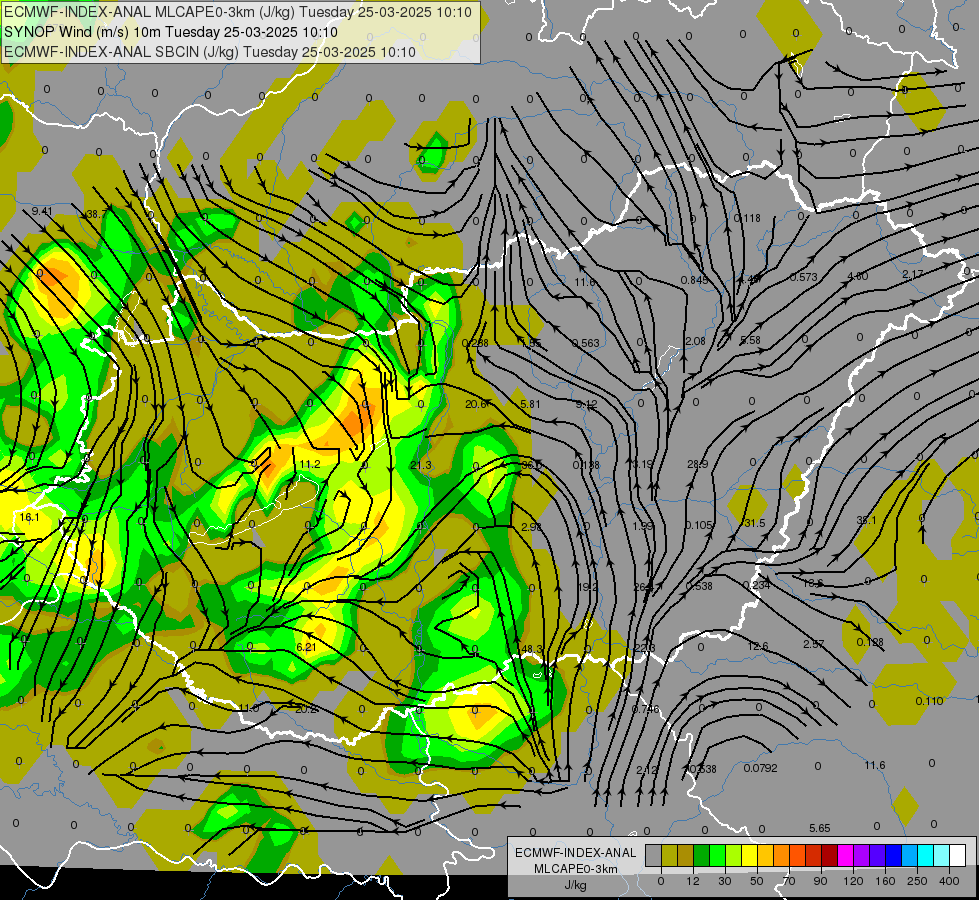The image size is (979, 900).
Task: Click the legend title ECMWF-INDEX-ANAL
Action: [576, 853]
